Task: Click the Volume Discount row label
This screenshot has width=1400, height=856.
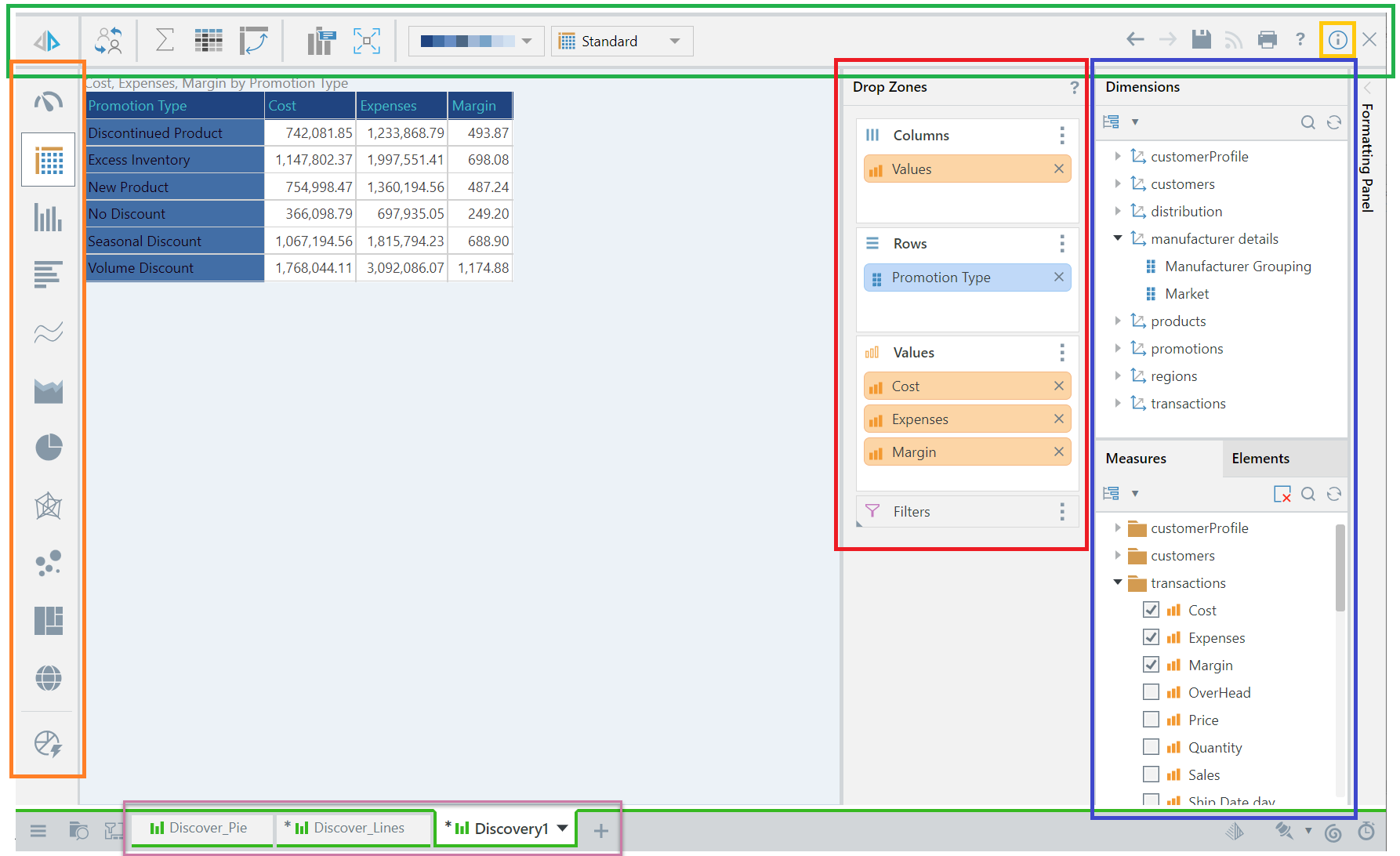Action: point(175,267)
